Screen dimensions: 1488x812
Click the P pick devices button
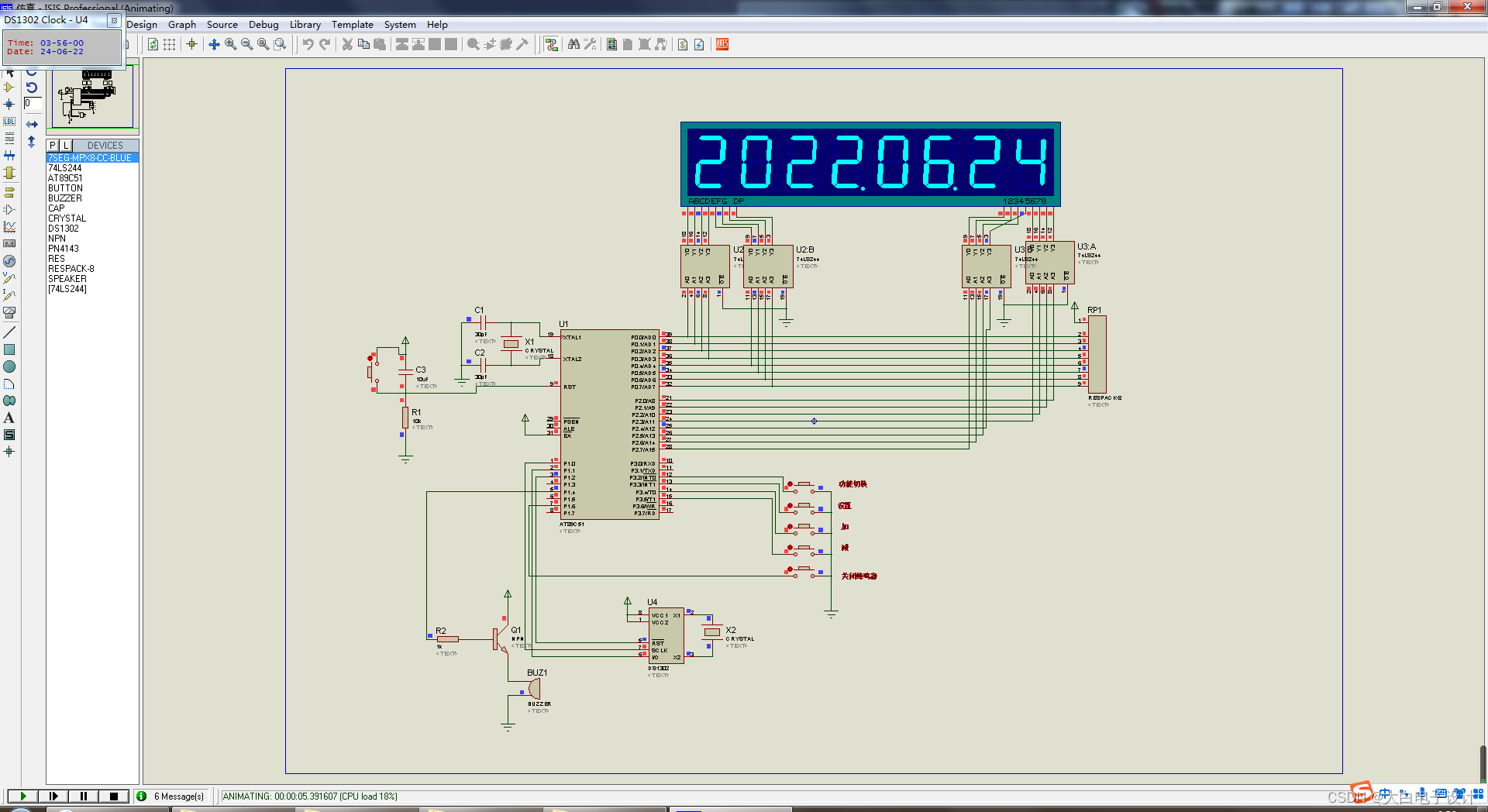tap(53, 146)
